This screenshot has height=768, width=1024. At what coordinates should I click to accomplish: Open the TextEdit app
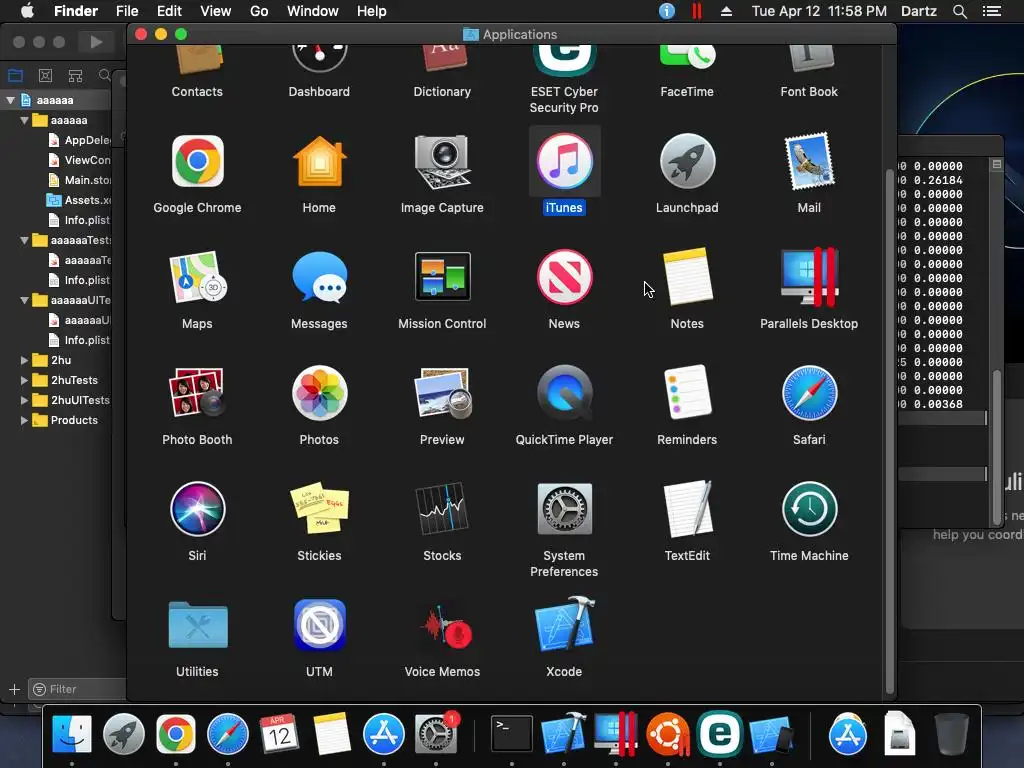[687, 509]
